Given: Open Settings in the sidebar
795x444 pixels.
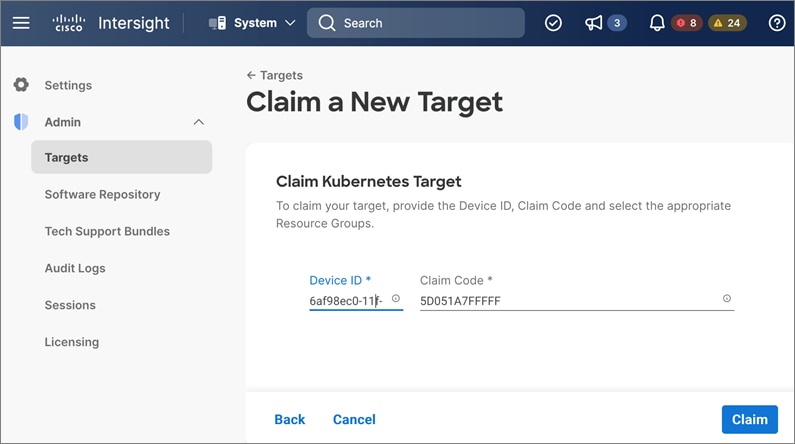Looking at the screenshot, I should click(68, 86).
